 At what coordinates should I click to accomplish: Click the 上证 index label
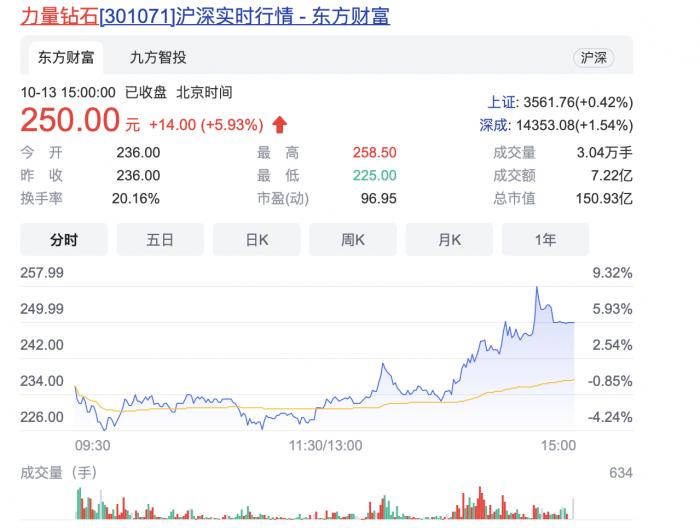tap(501, 102)
